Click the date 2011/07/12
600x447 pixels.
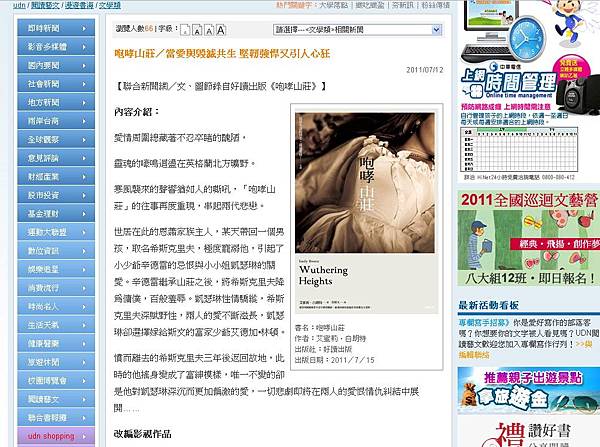tap(425, 70)
